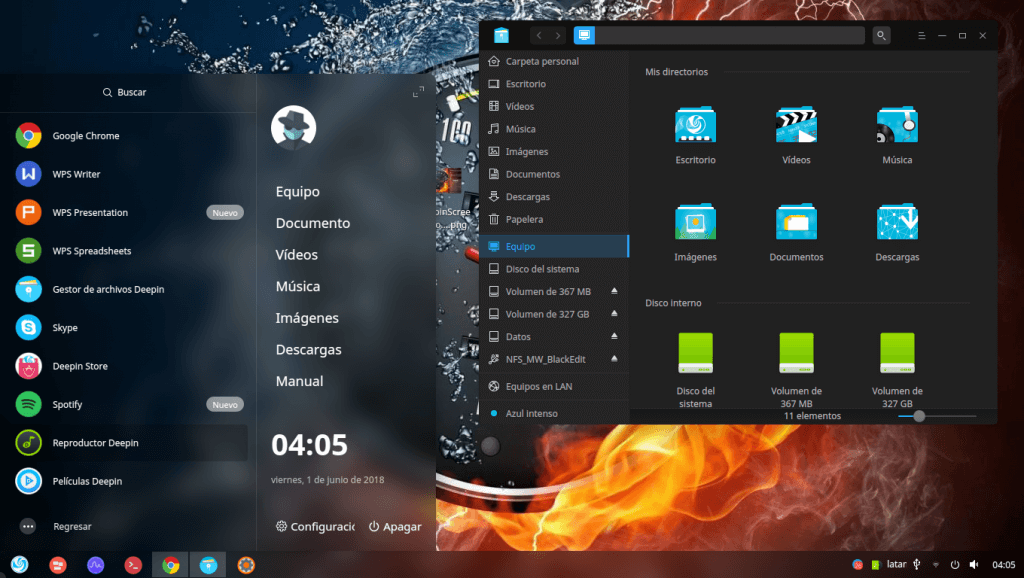Start Skype from the launcher menu
The image size is (1024, 578).
tap(65, 328)
